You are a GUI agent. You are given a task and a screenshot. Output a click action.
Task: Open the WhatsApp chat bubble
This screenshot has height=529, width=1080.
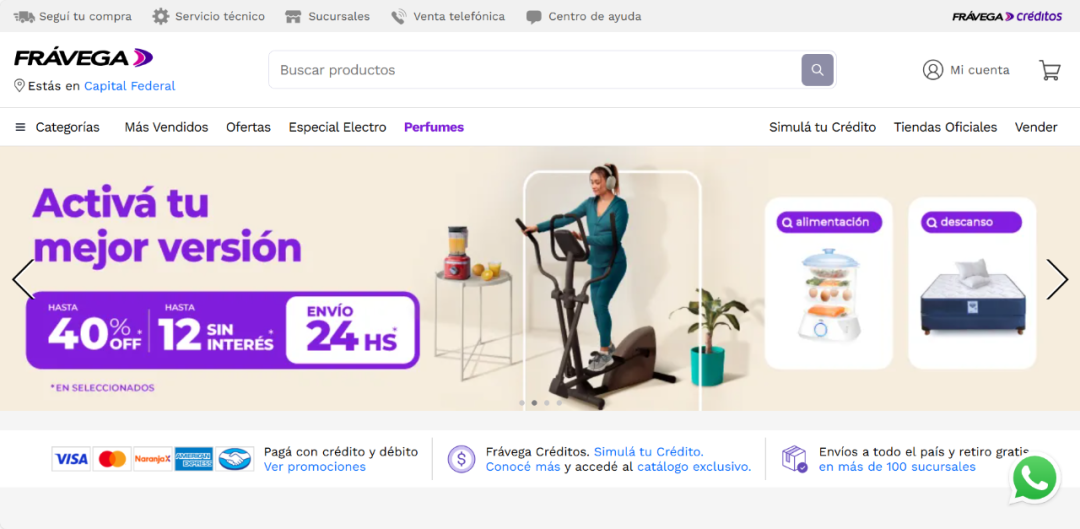pos(1035,479)
